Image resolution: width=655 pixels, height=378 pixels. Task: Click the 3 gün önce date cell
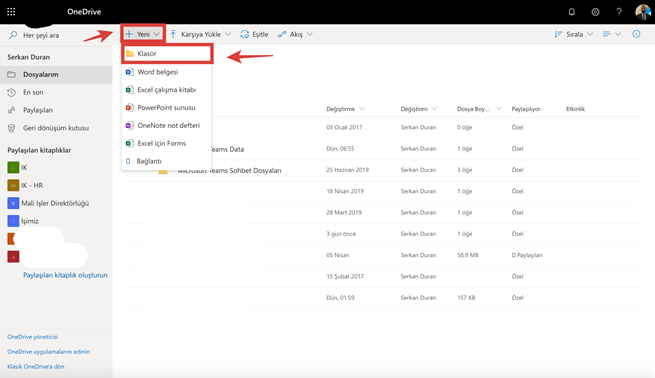click(x=341, y=234)
